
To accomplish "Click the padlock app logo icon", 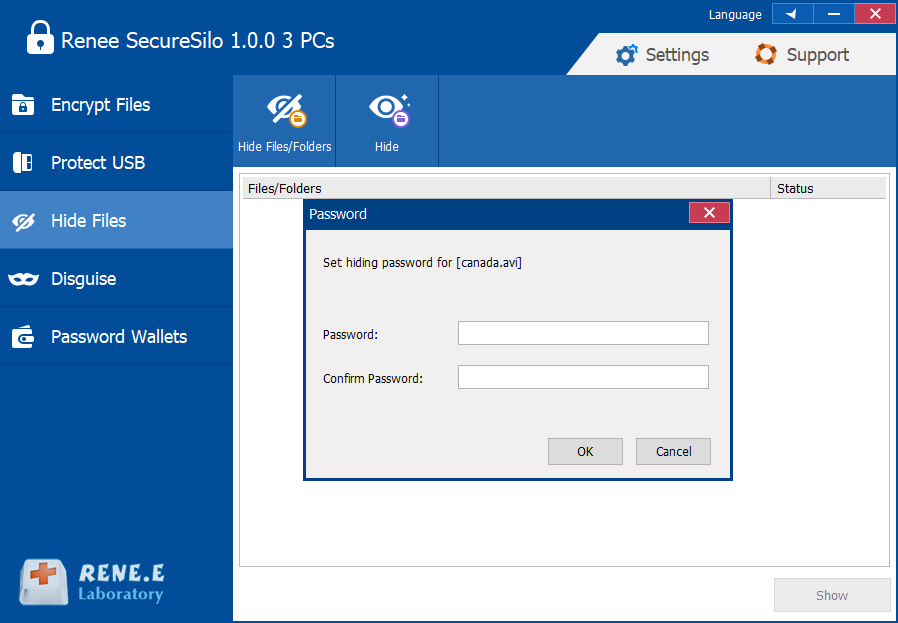I will [x=40, y=38].
